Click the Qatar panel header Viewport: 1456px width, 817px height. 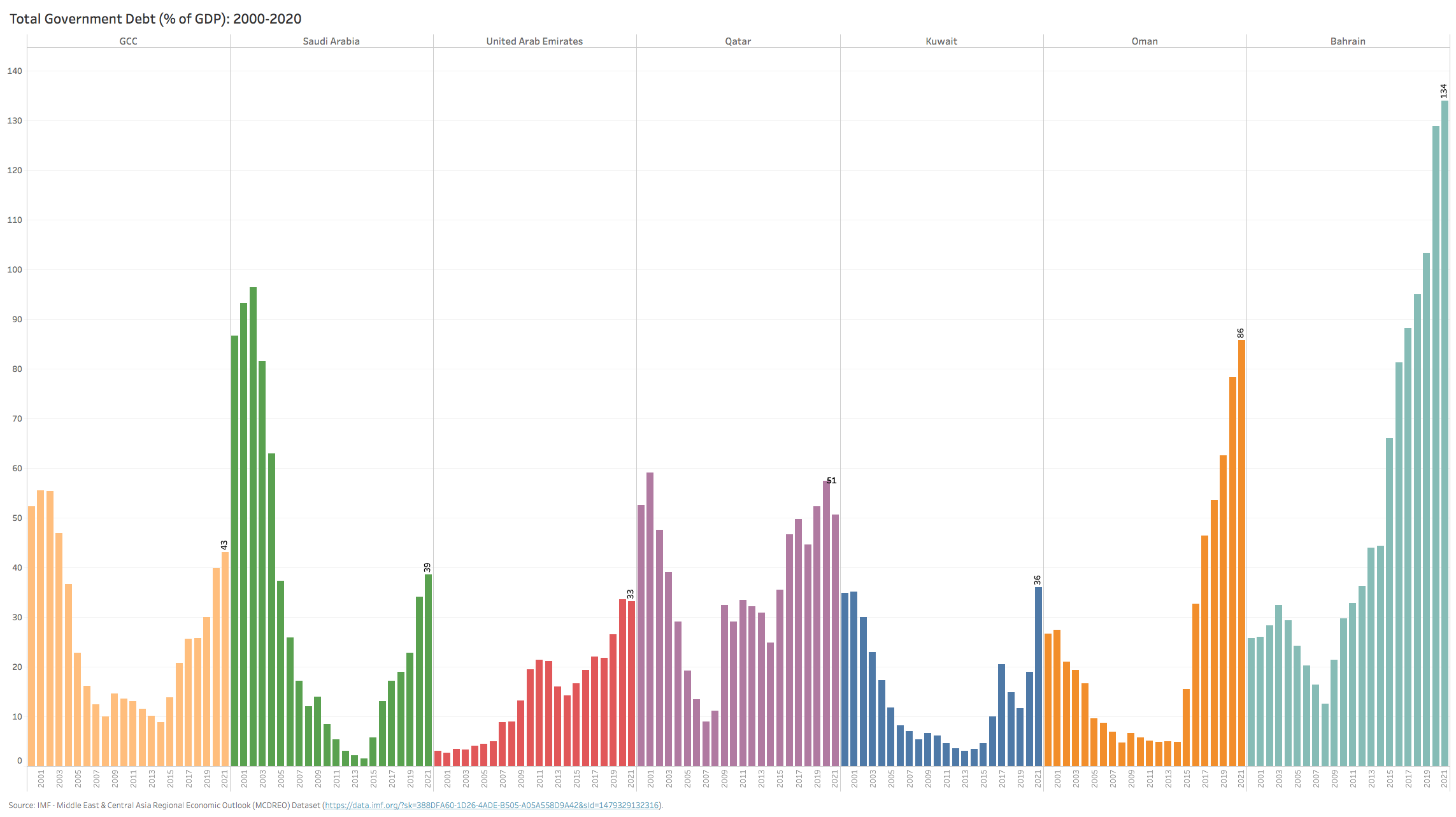[738, 41]
